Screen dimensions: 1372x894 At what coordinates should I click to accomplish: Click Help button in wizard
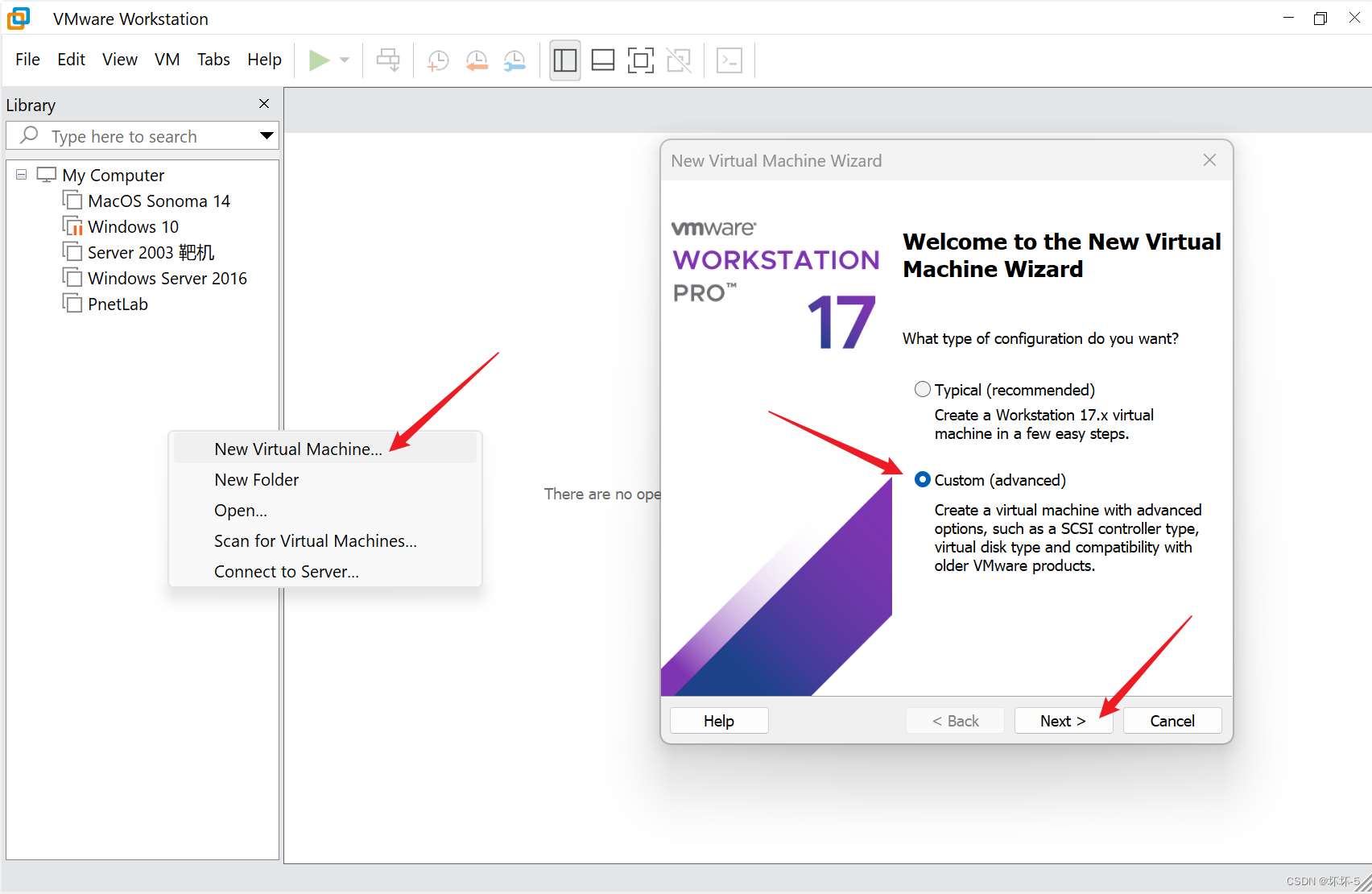coord(719,721)
